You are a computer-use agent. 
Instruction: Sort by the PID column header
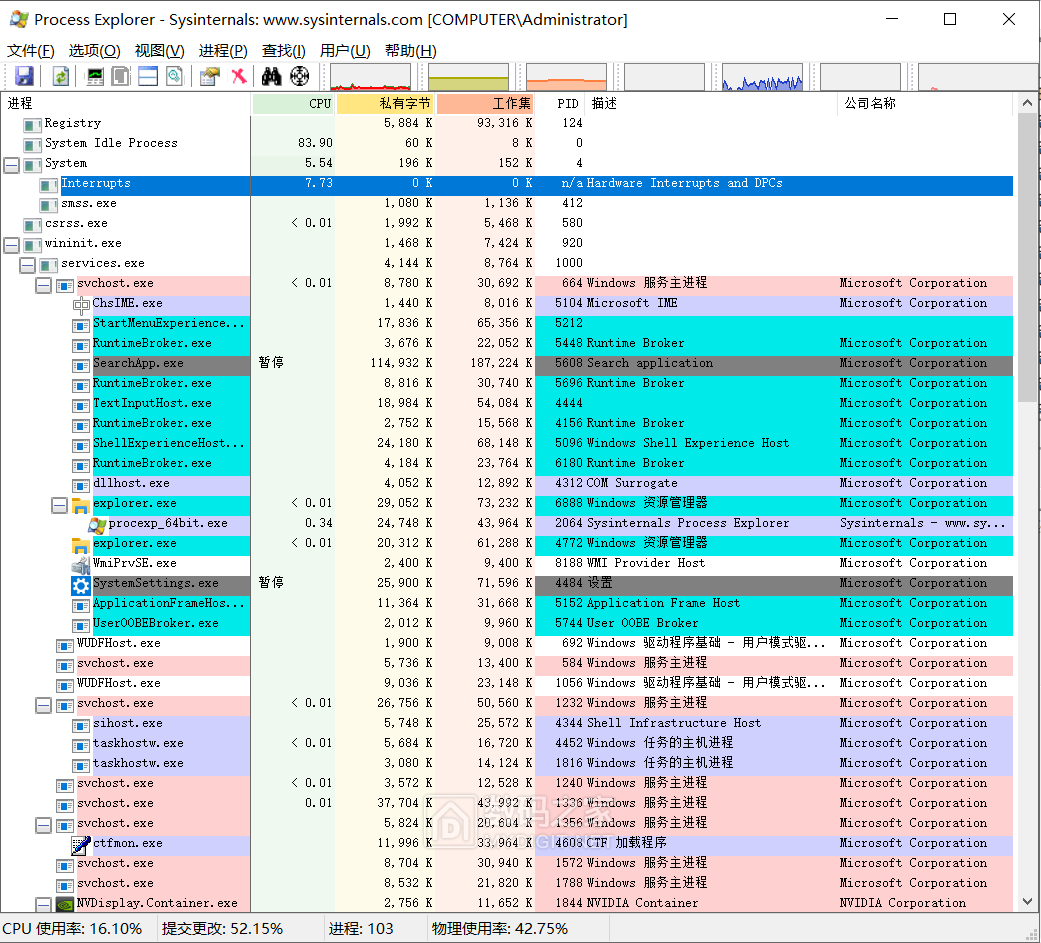[x=560, y=104]
